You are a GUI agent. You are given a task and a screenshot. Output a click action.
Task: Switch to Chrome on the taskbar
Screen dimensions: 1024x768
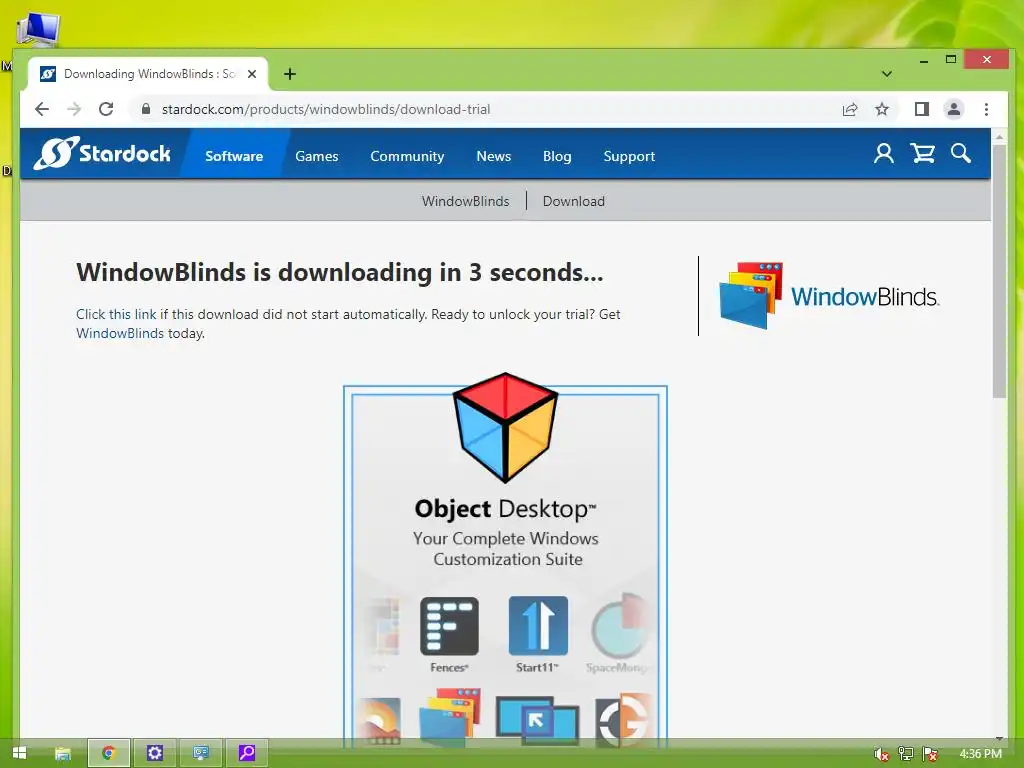coord(108,753)
